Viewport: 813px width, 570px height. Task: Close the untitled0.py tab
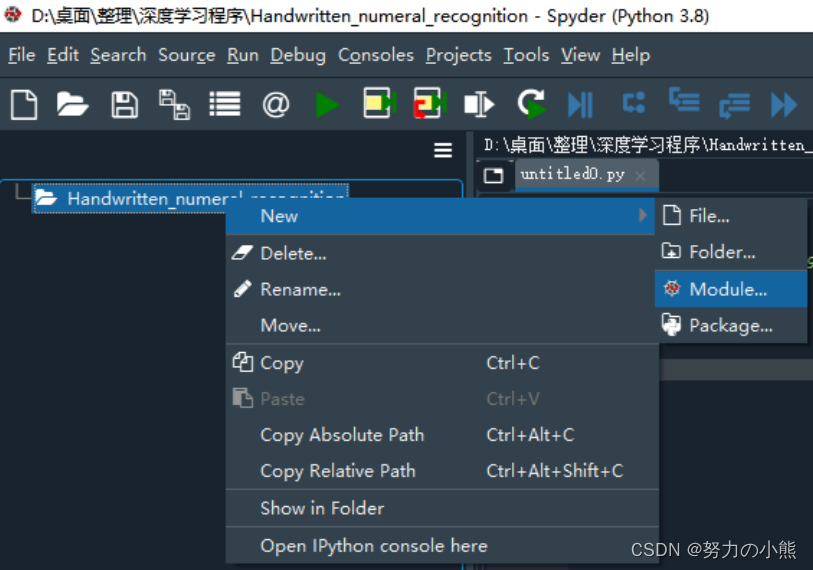(x=640, y=176)
